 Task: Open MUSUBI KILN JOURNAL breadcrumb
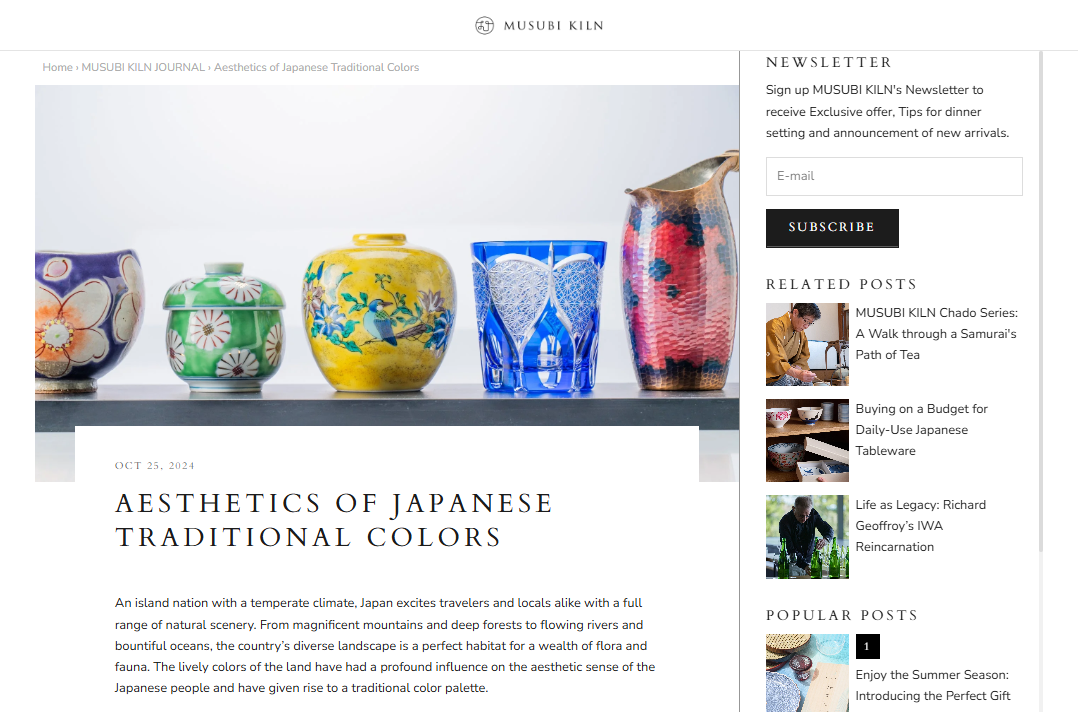143,67
